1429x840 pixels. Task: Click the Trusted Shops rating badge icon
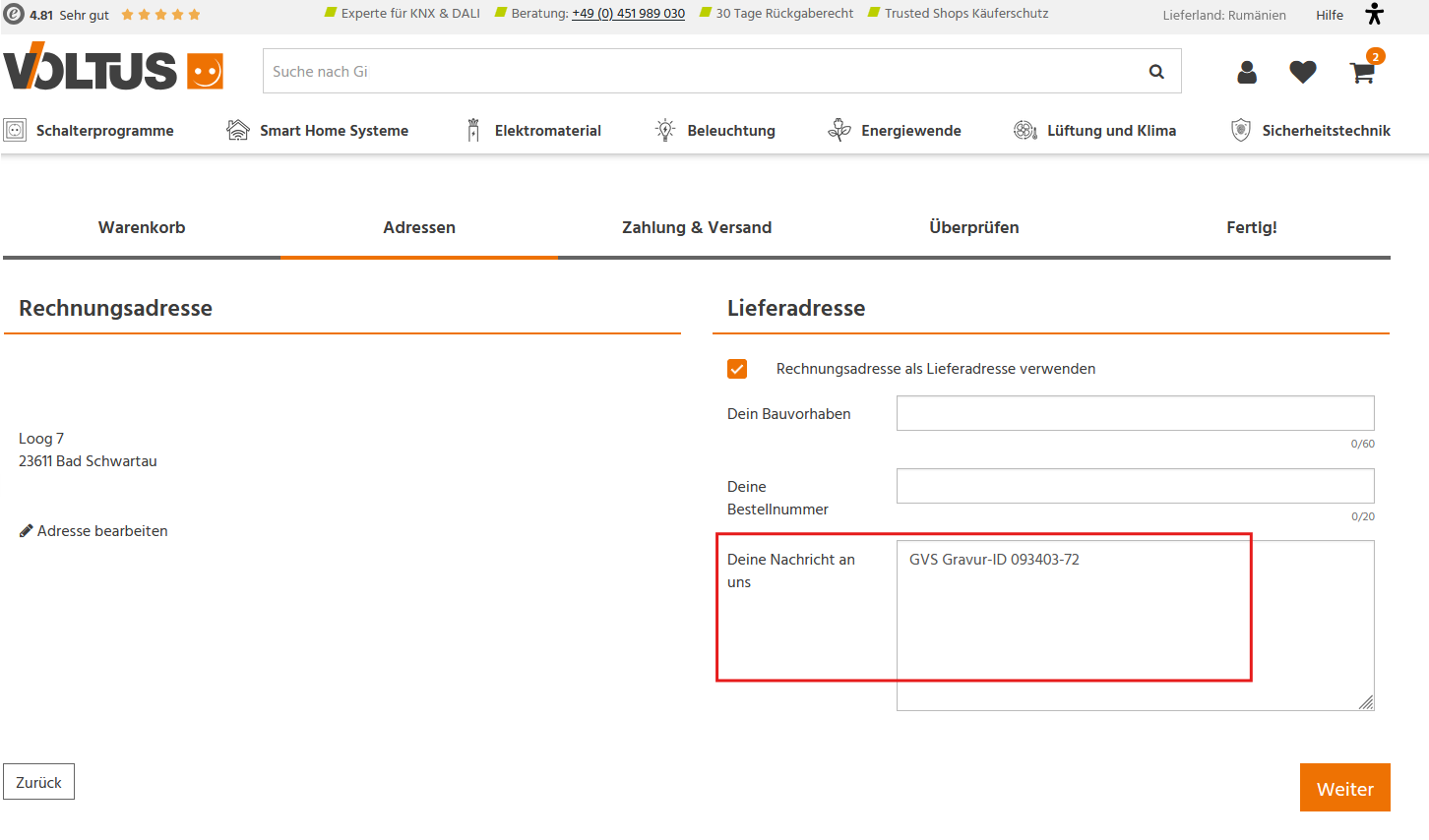(14, 14)
